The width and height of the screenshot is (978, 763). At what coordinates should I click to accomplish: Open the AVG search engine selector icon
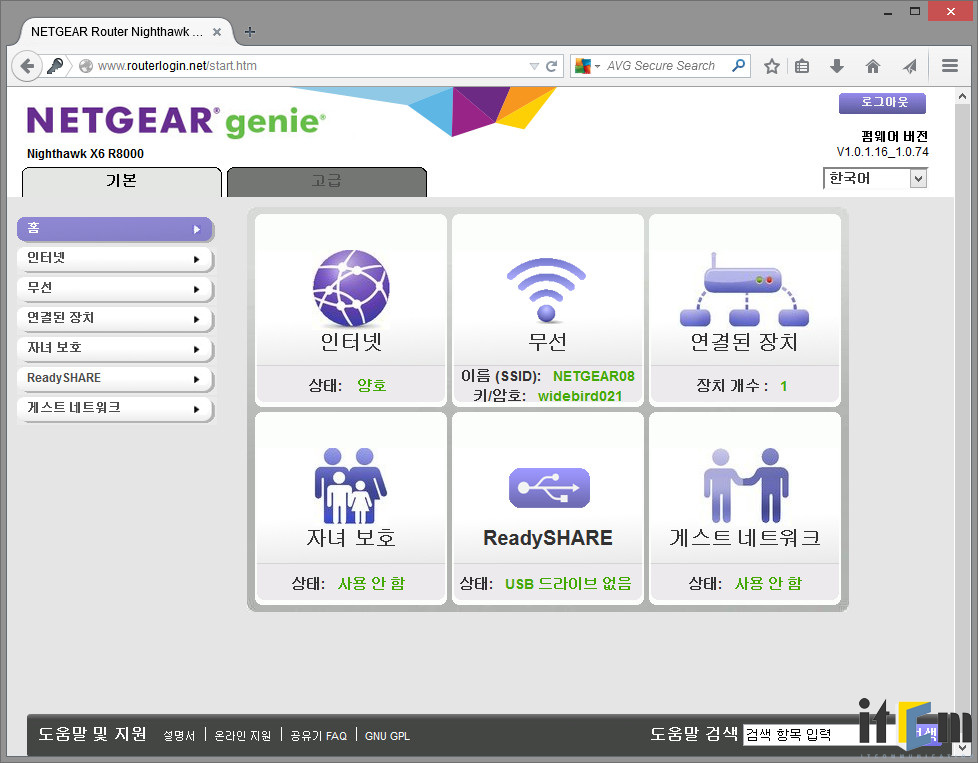click(x=587, y=66)
